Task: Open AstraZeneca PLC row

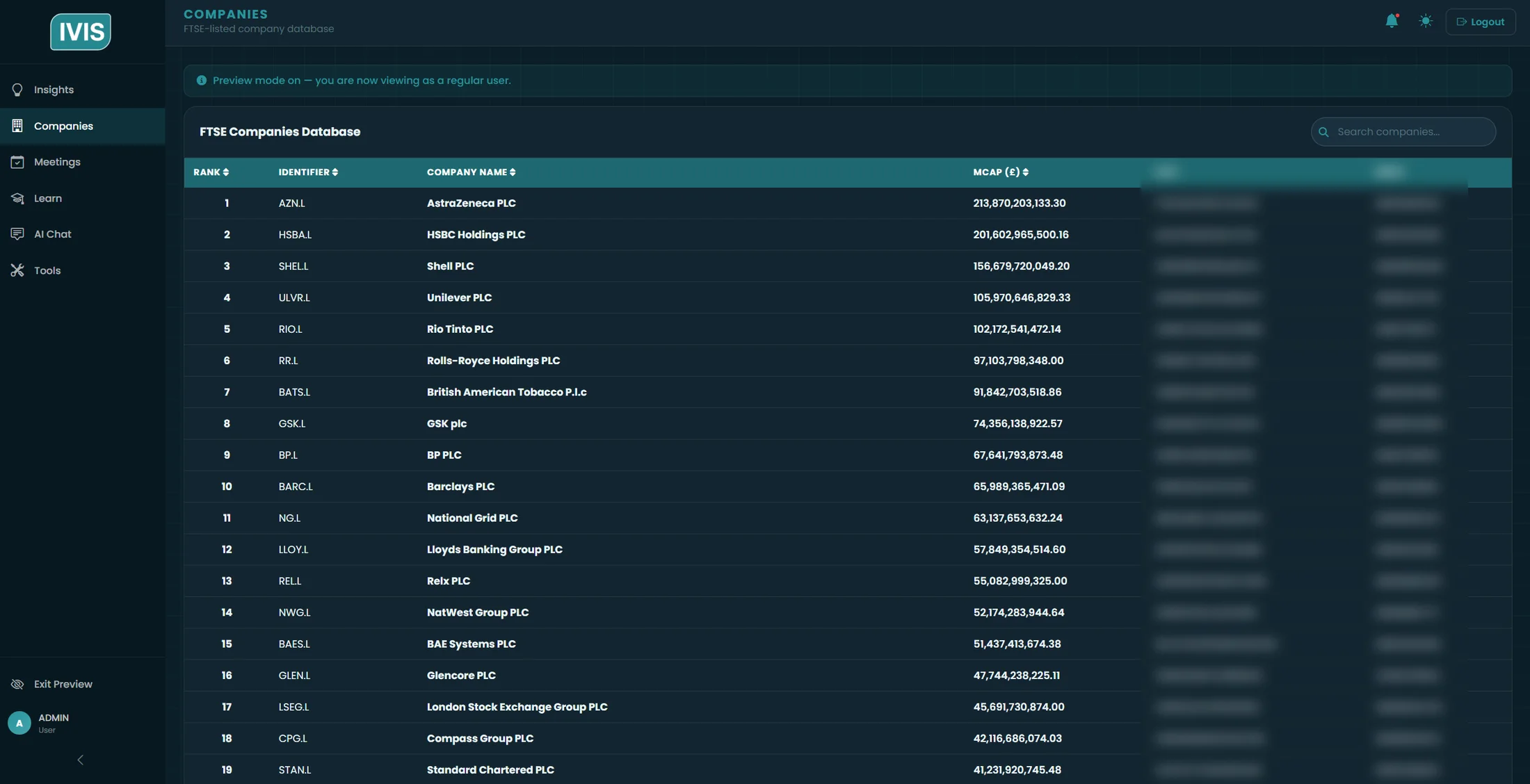Action: pos(848,203)
